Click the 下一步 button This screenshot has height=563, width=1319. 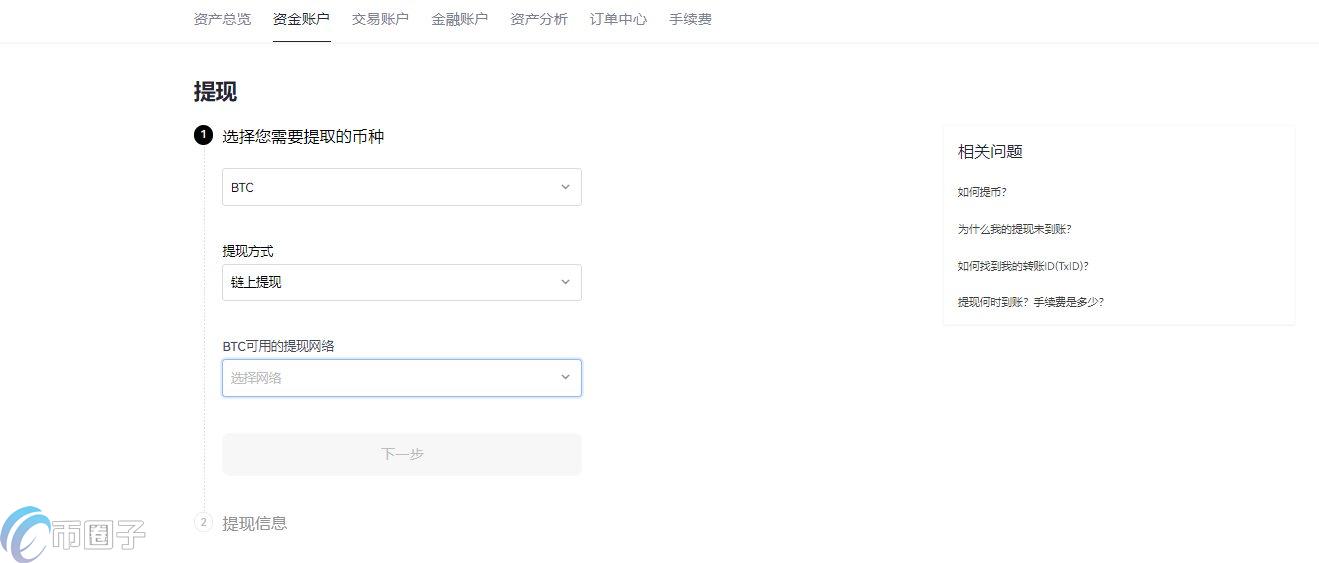point(401,454)
